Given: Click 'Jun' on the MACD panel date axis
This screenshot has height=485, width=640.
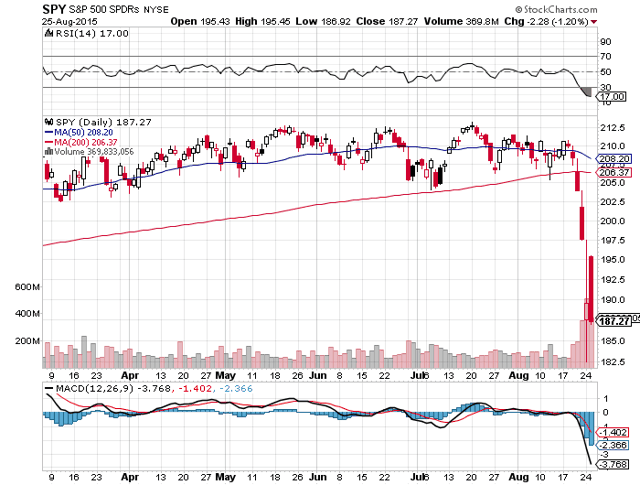Looking at the screenshot, I should 318,476.
